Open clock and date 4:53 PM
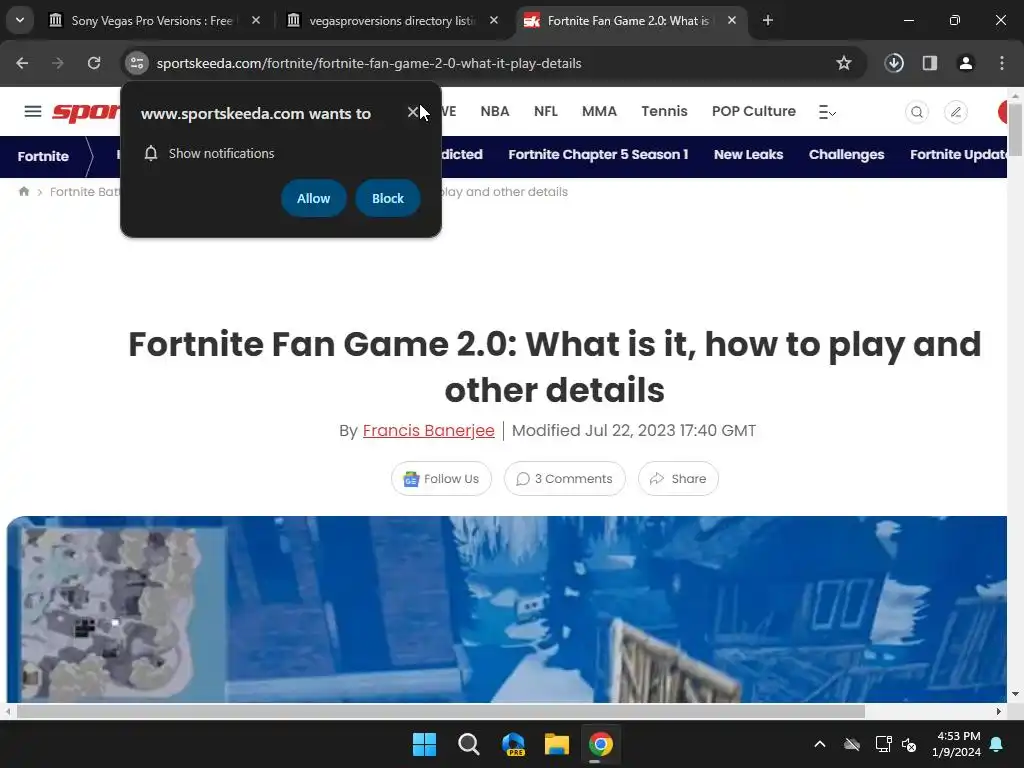 click(957, 744)
